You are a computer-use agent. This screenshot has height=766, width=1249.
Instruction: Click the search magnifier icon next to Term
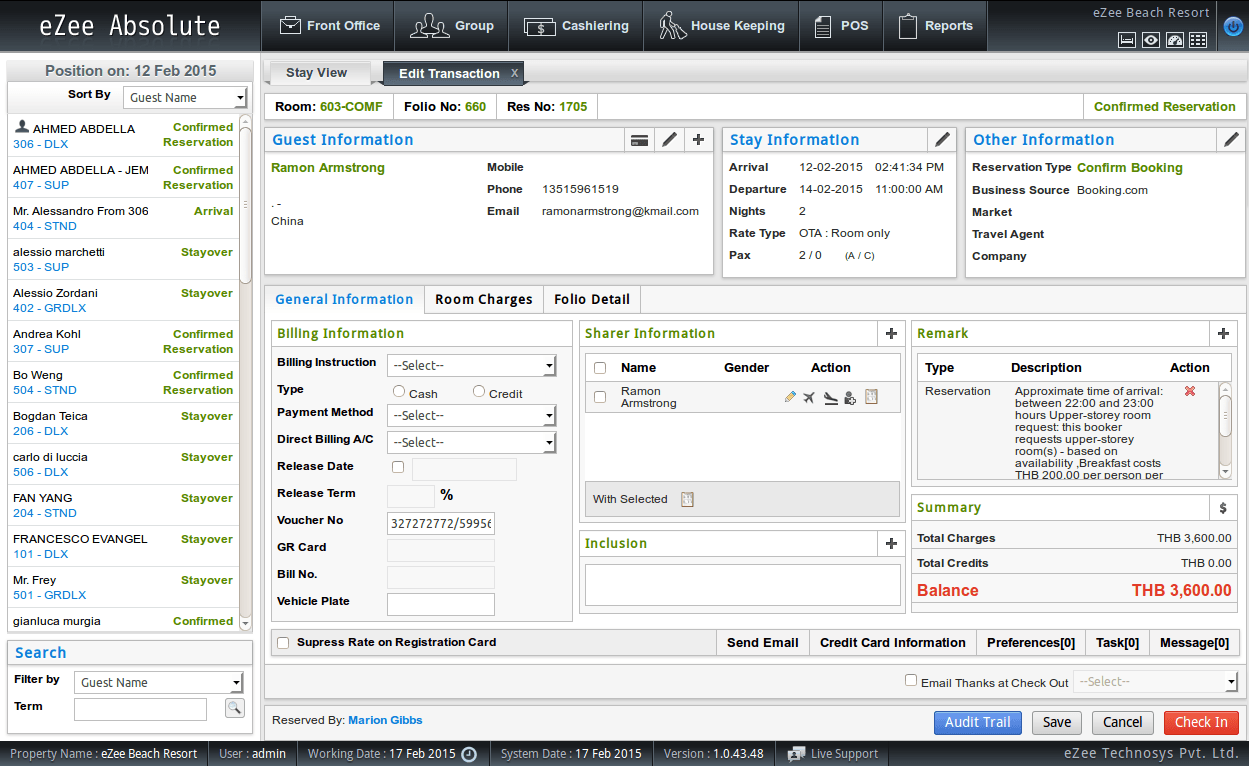click(x=234, y=708)
